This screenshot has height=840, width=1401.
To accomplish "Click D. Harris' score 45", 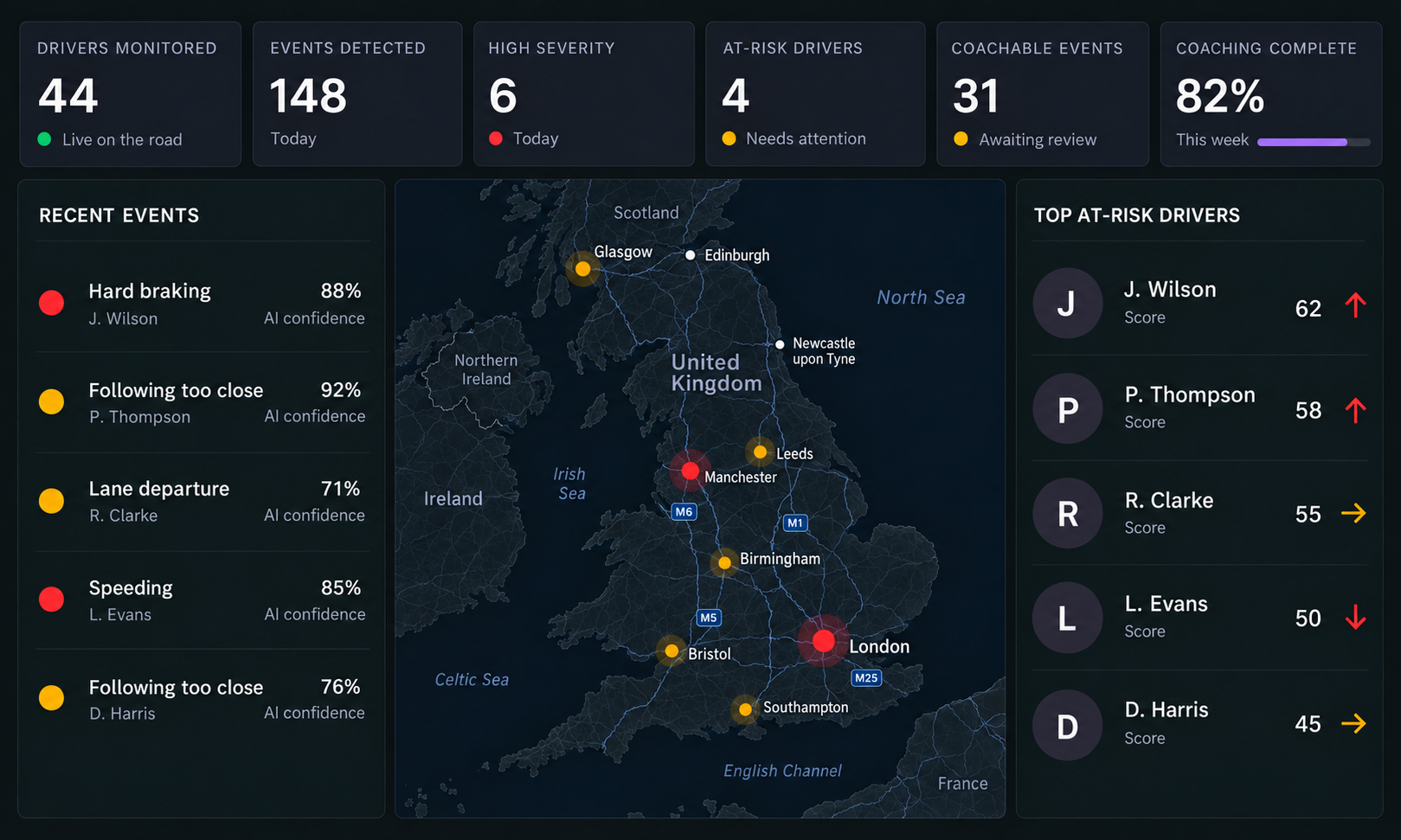I will [x=1308, y=724].
